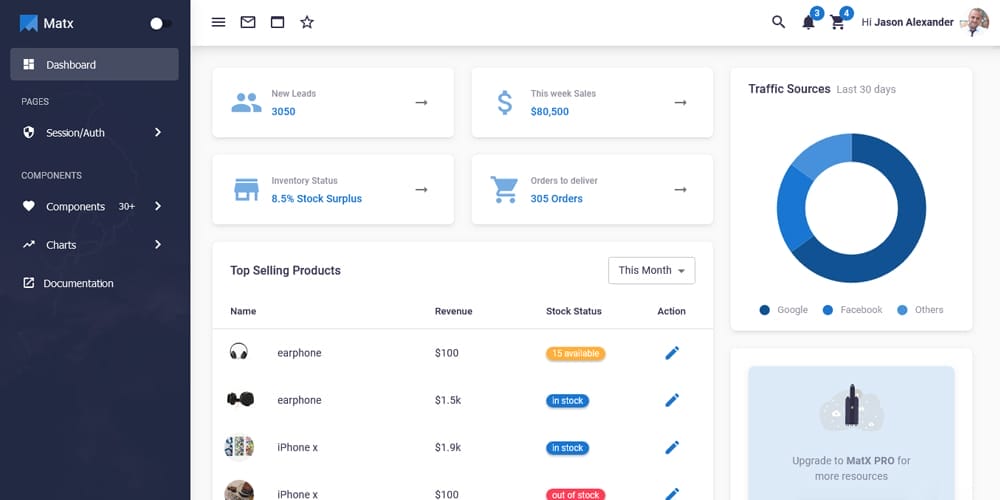Toggle the sidebar switch next to Matx
Viewport: 1000px width, 500px height.
pos(160,23)
